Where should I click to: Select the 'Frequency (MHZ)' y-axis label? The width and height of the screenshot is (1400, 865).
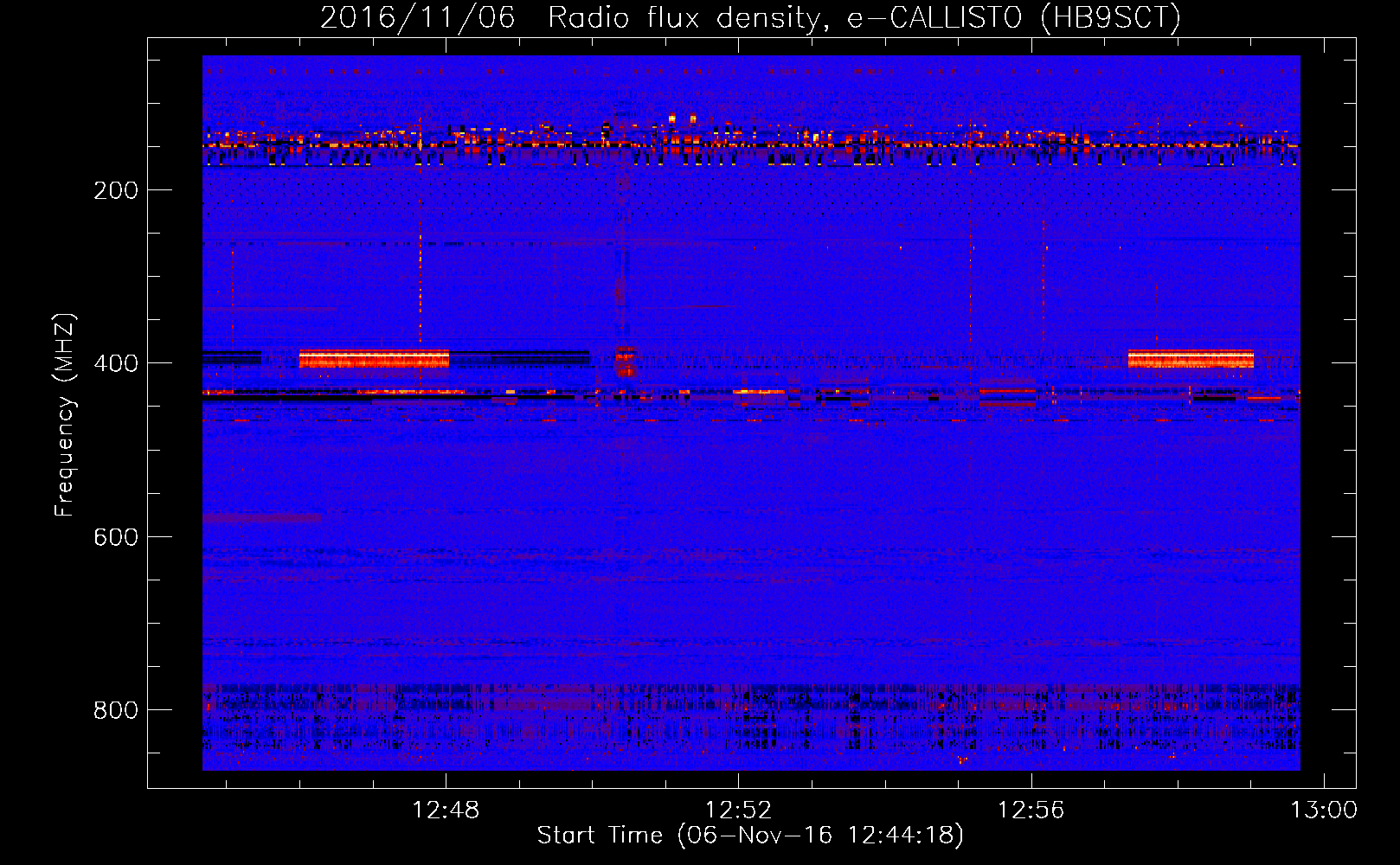click(x=65, y=414)
